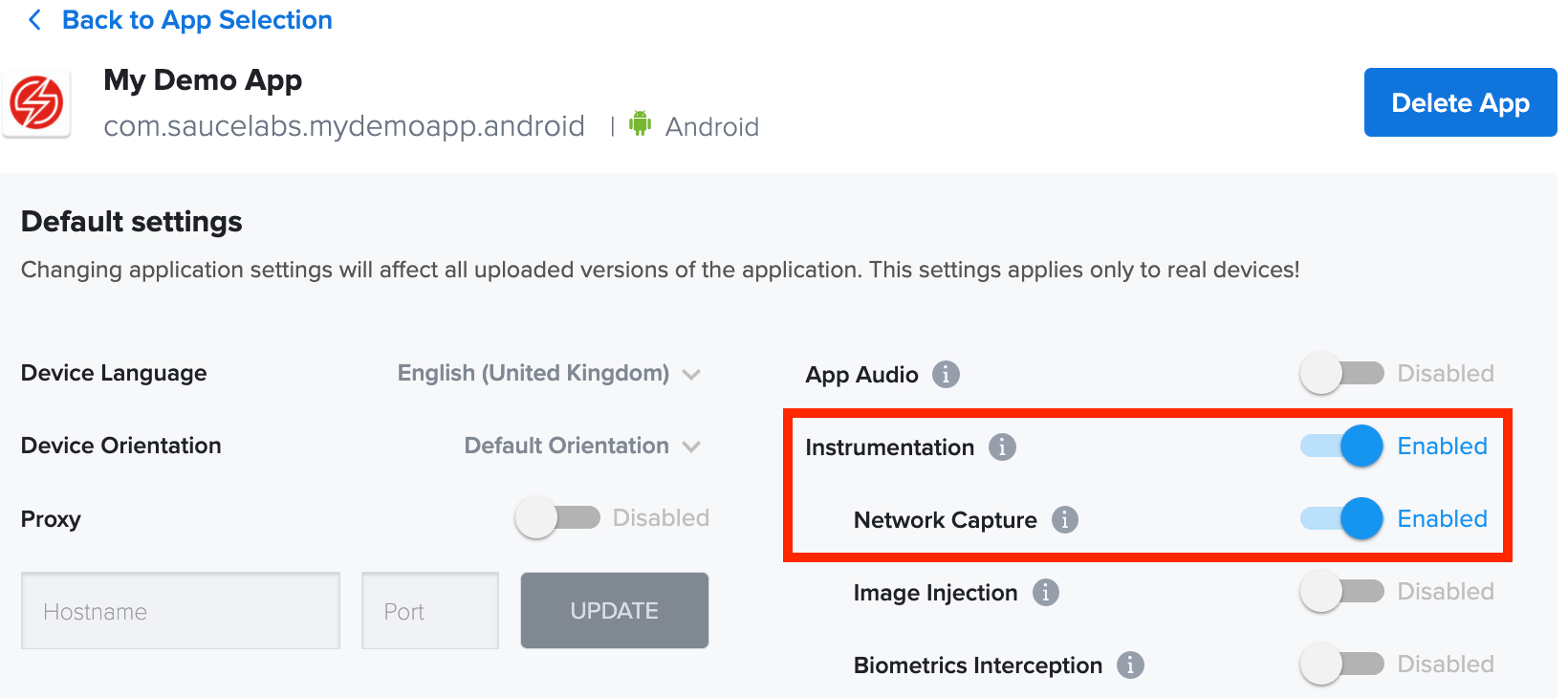
Task: Click the Port input field
Action: pos(429,610)
